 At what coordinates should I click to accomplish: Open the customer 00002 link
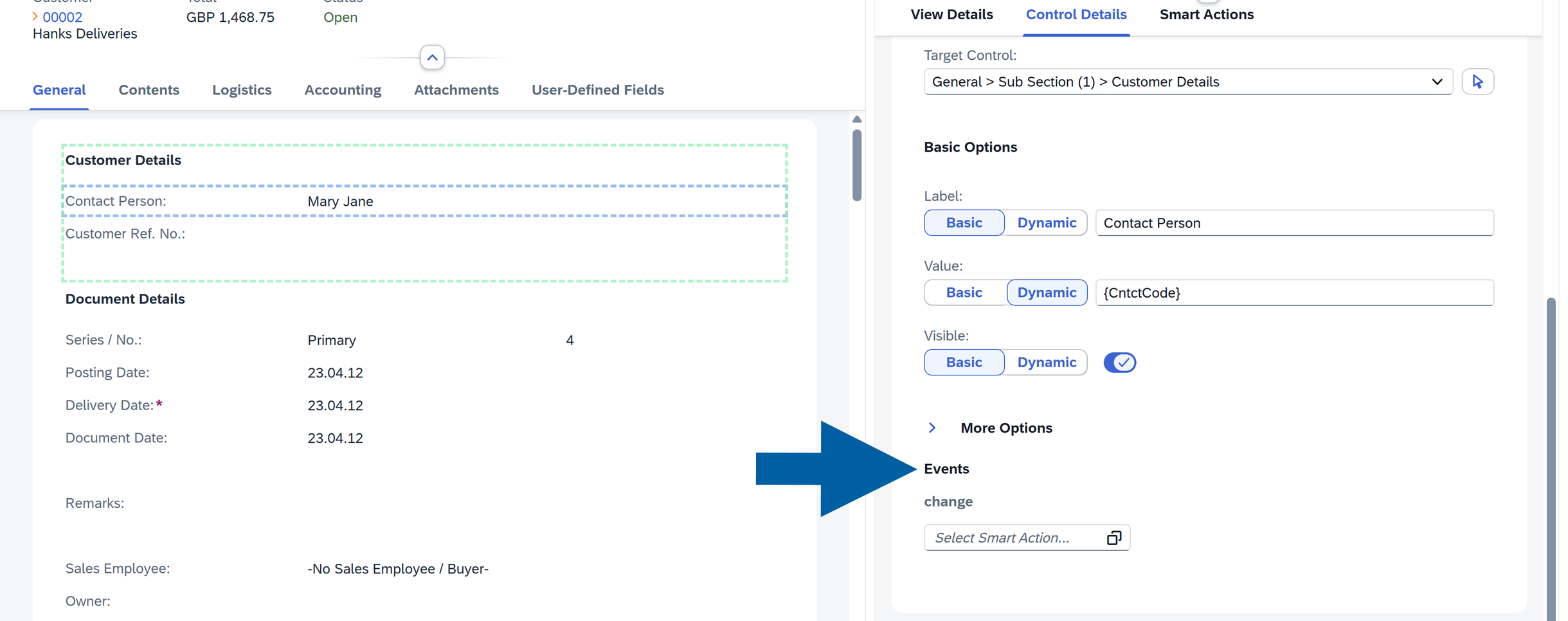click(x=62, y=17)
